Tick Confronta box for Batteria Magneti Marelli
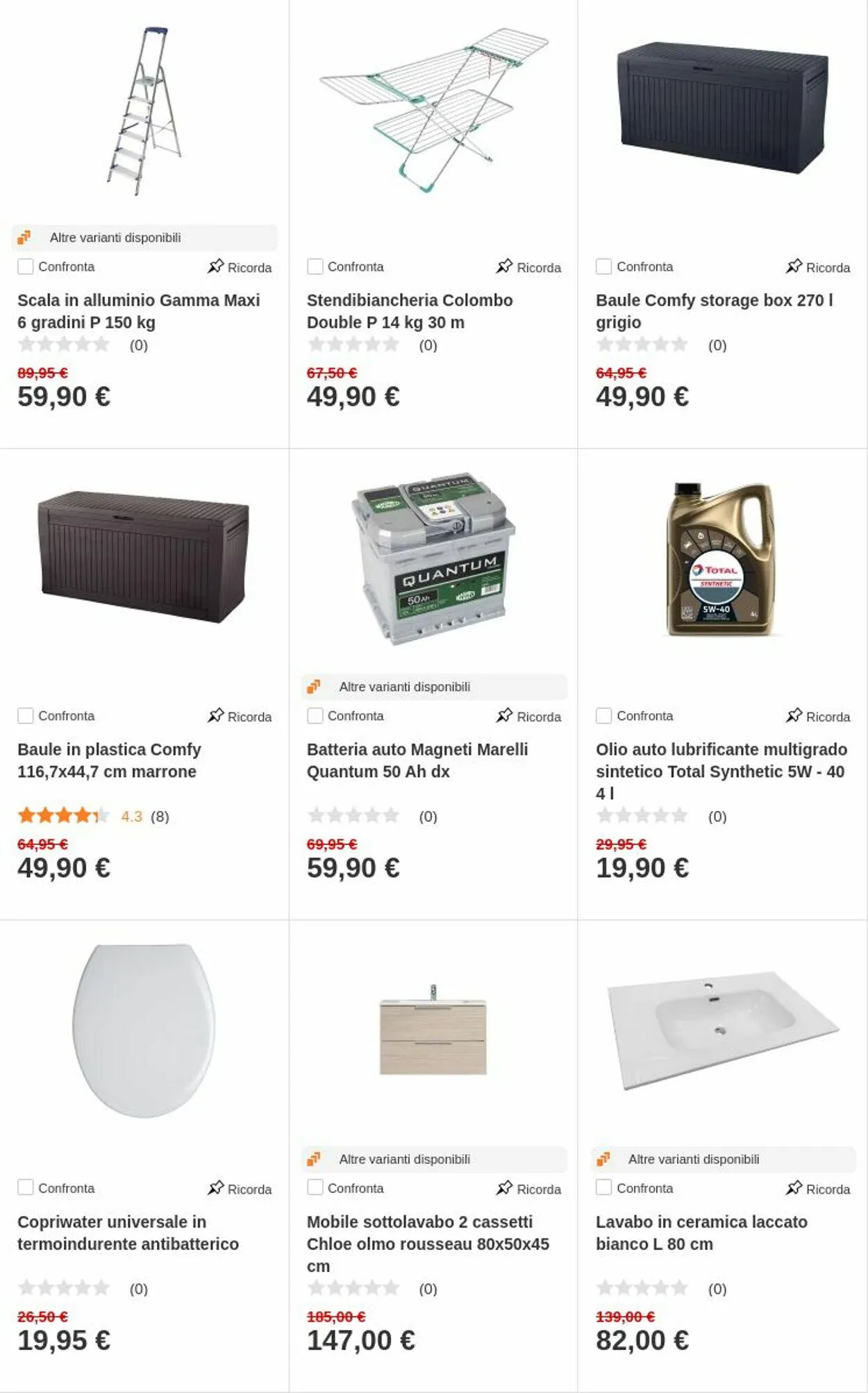Screen dimensions: 868x1393 coord(315,716)
